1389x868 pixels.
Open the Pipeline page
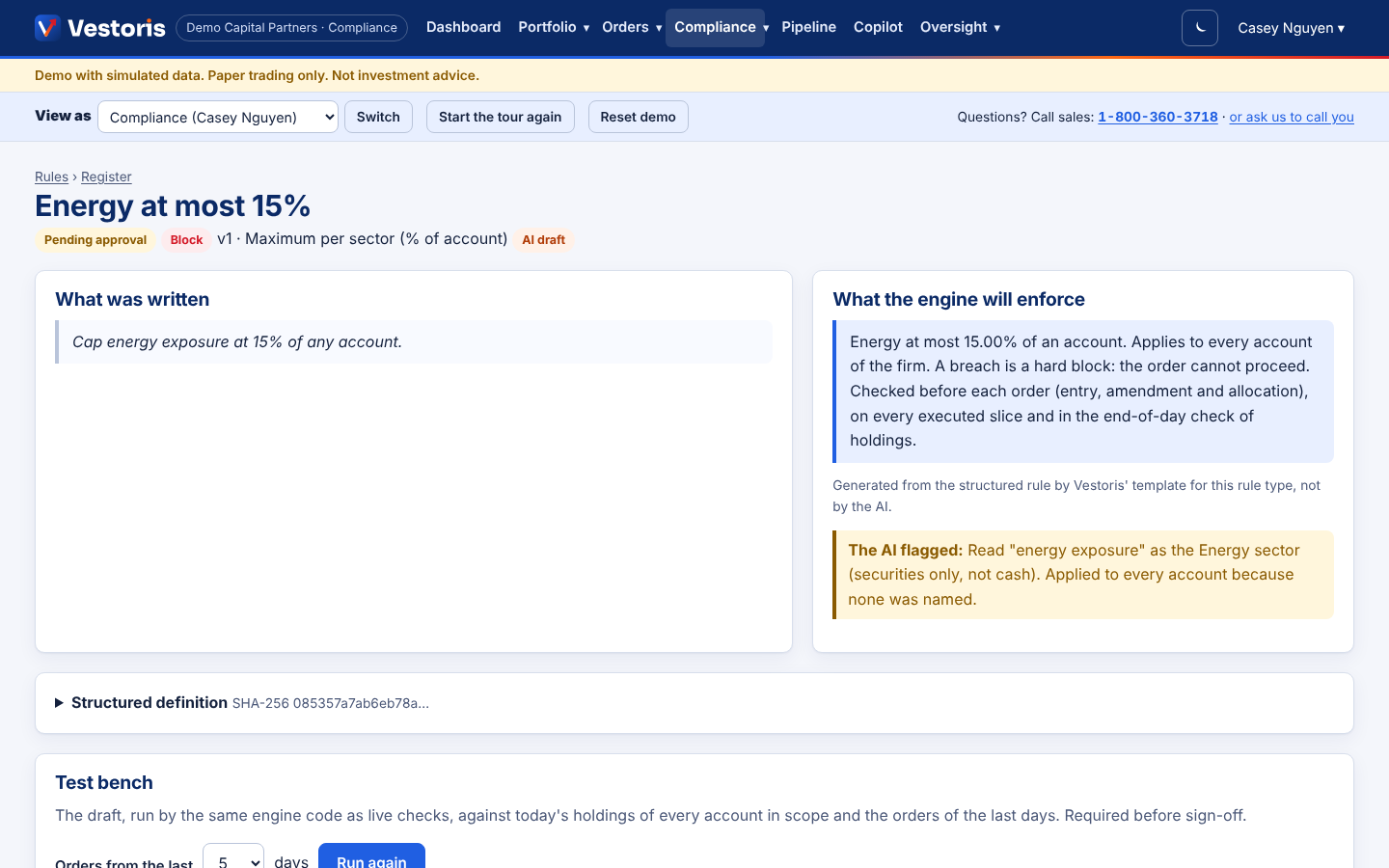click(808, 28)
